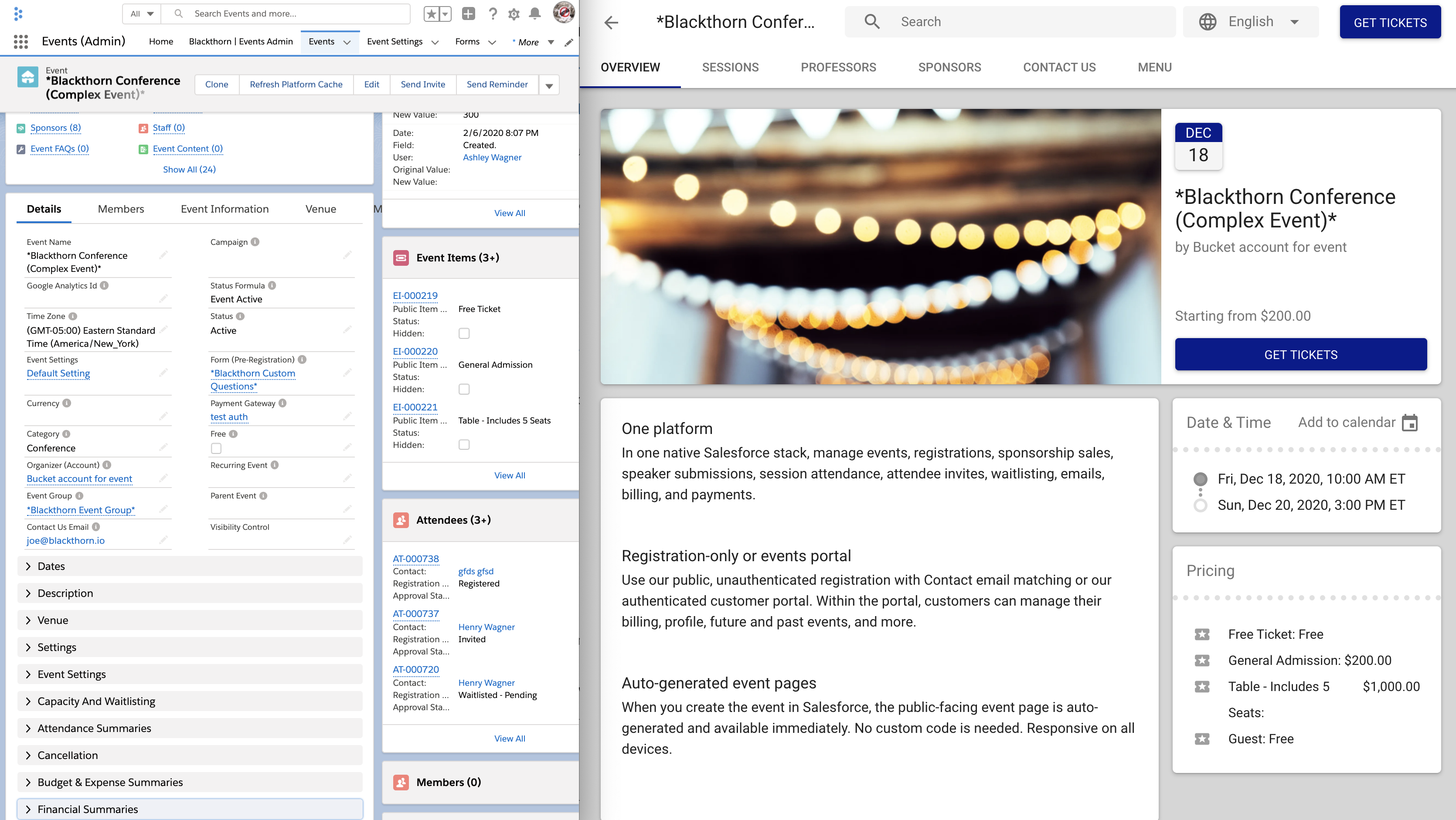Click the globe language icon
The width and height of the screenshot is (1456, 820).
(1208, 21)
